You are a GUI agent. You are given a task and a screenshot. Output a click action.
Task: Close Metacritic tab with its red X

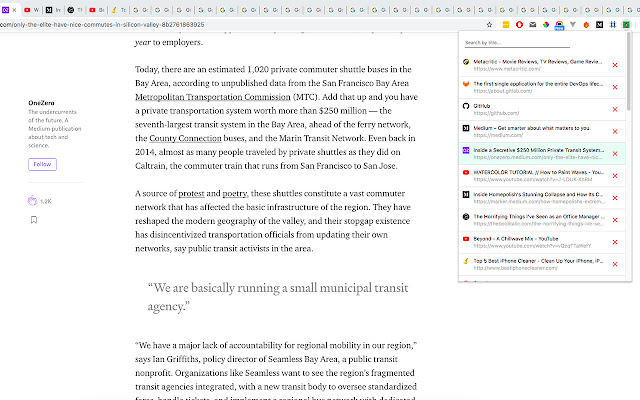pyautogui.click(x=615, y=65)
